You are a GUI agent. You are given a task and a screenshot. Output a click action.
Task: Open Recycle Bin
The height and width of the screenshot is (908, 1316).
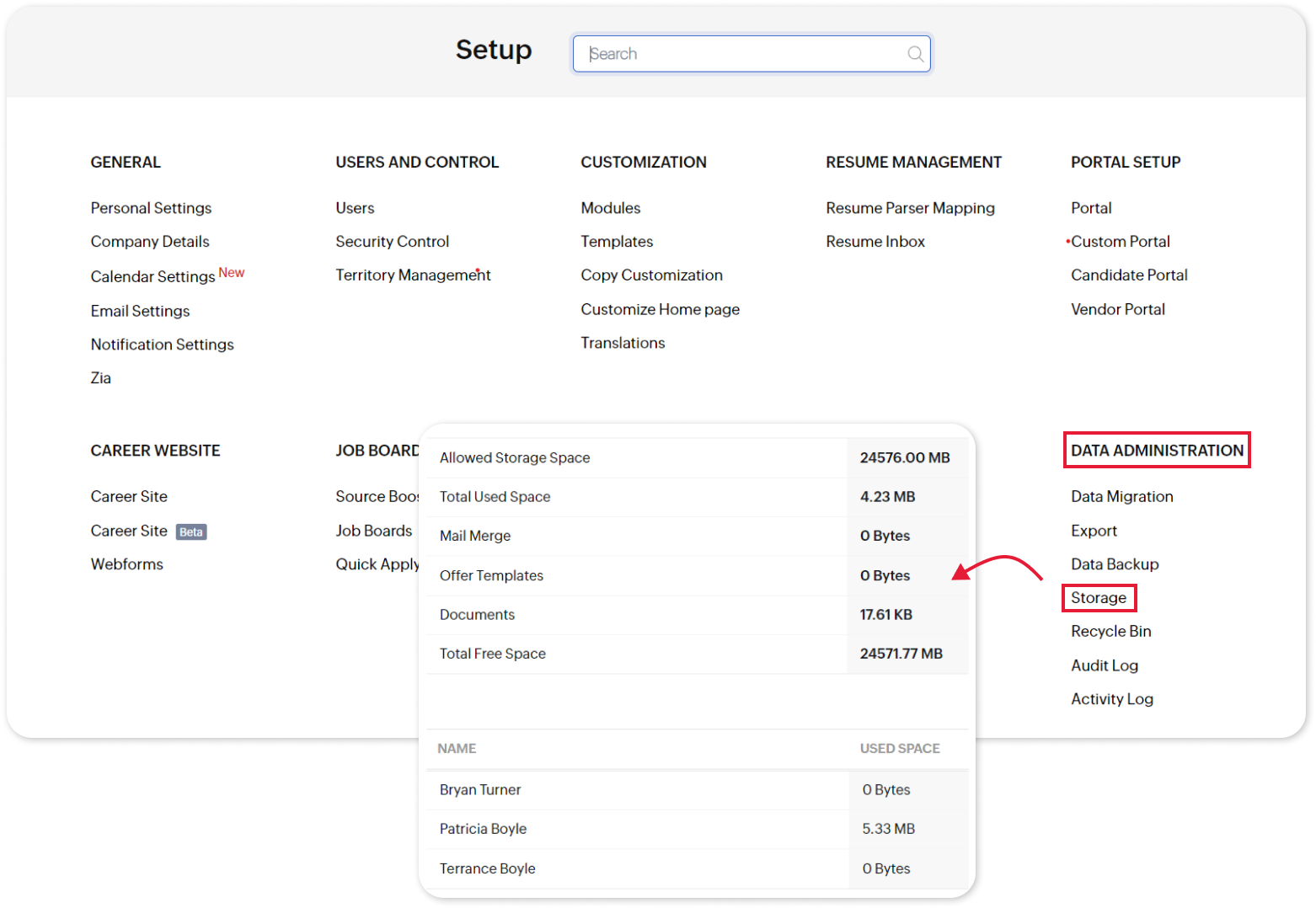pyautogui.click(x=1110, y=632)
